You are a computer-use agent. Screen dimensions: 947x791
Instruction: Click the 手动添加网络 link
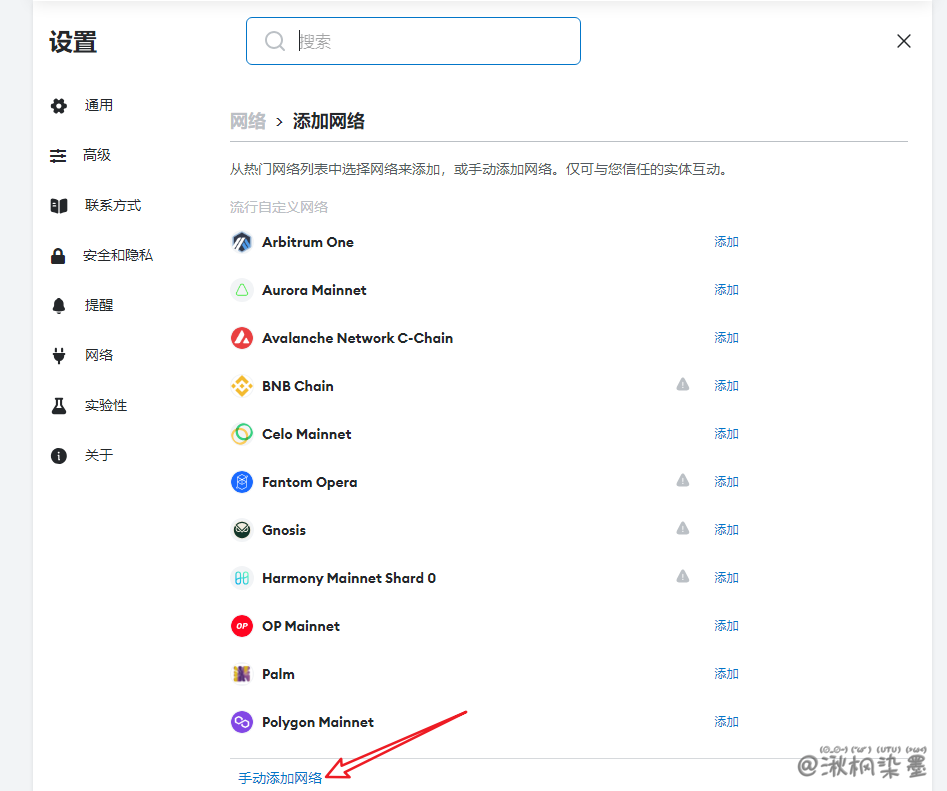pos(280,778)
